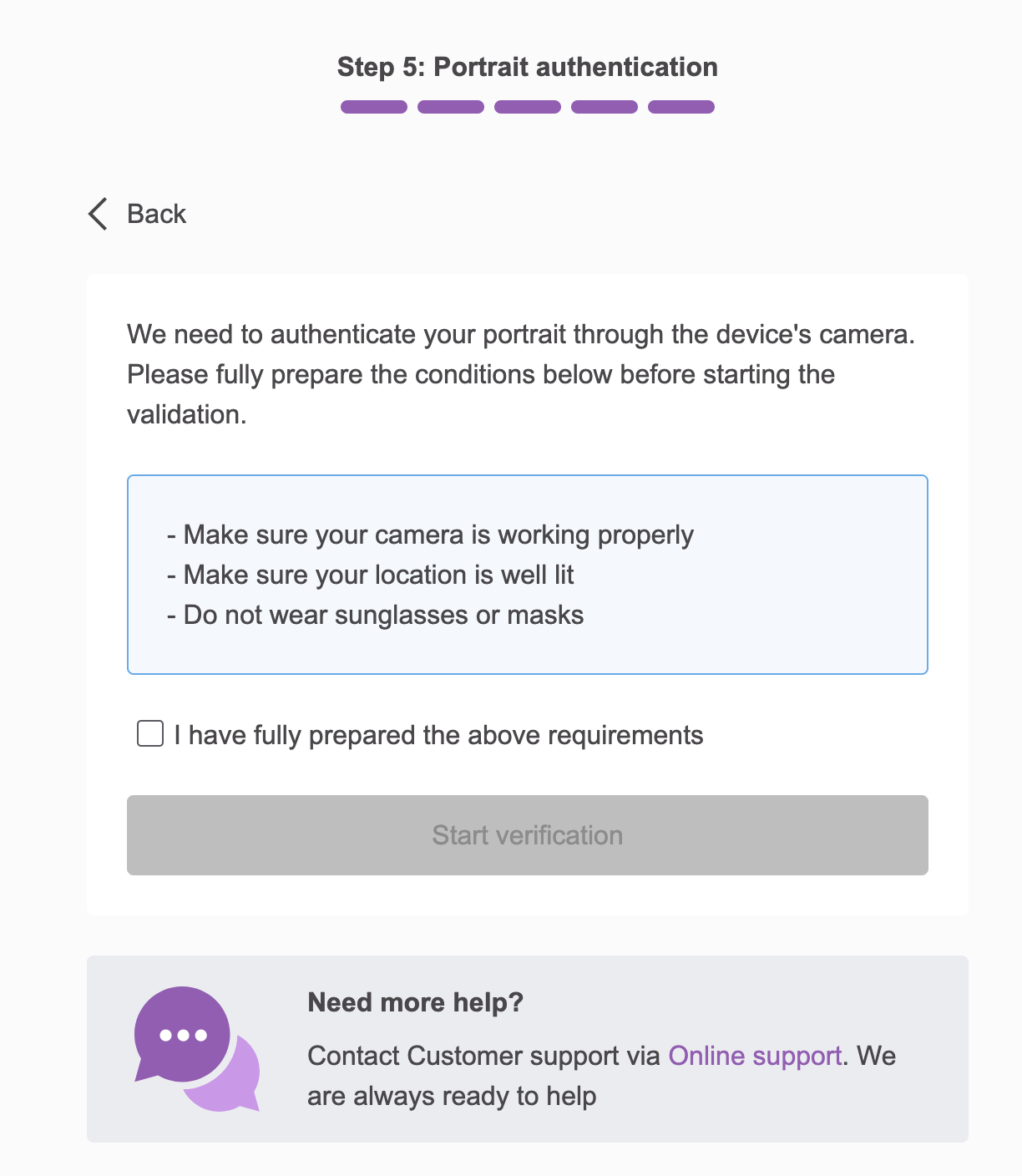Click the camera working properly requirement line
This screenshot has height=1176, width=1022.
click(x=431, y=535)
